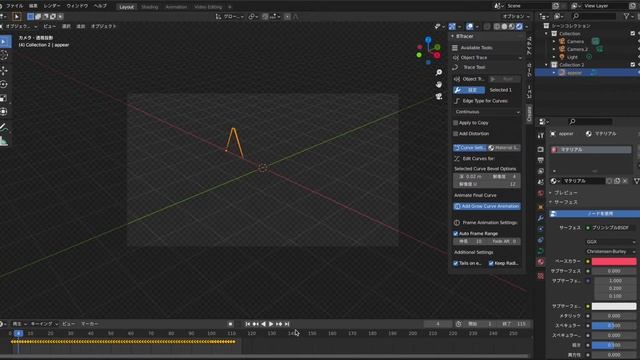The height and width of the screenshot is (360, 640).
Task: Open the Continuous edge type dropdown
Action: tap(487, 112)
